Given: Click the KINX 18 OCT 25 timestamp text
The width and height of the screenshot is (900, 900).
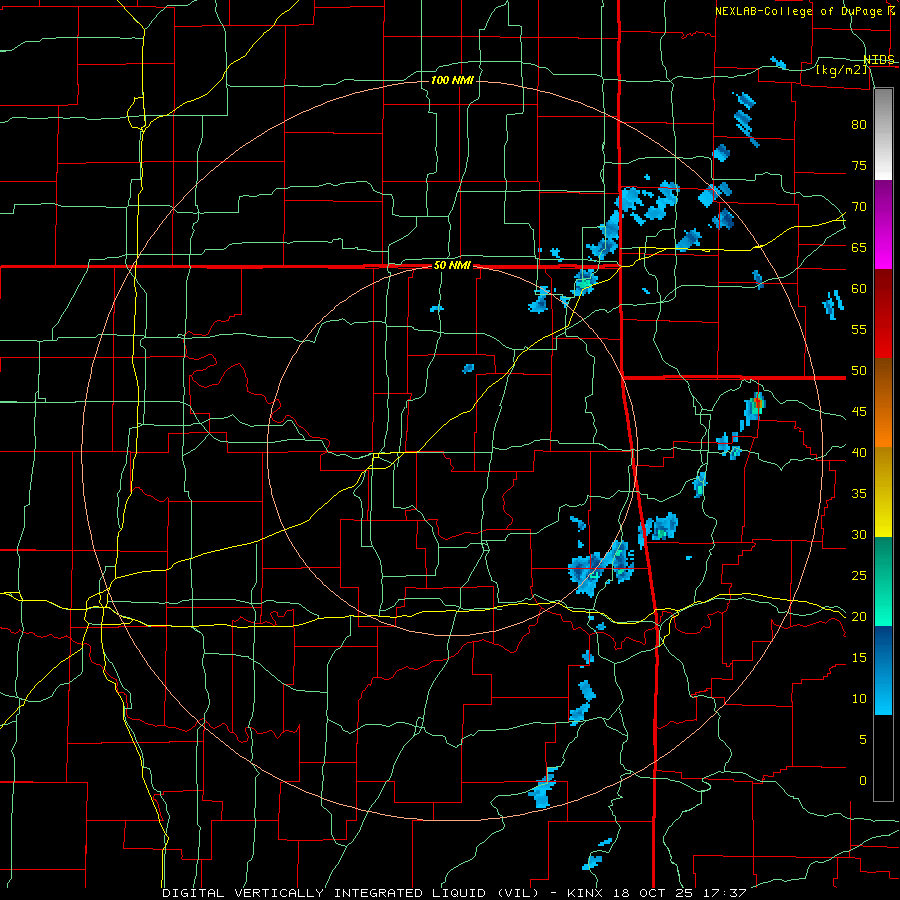Looking at the screenshot, I should pyautogui.click(x=657, y=893).
